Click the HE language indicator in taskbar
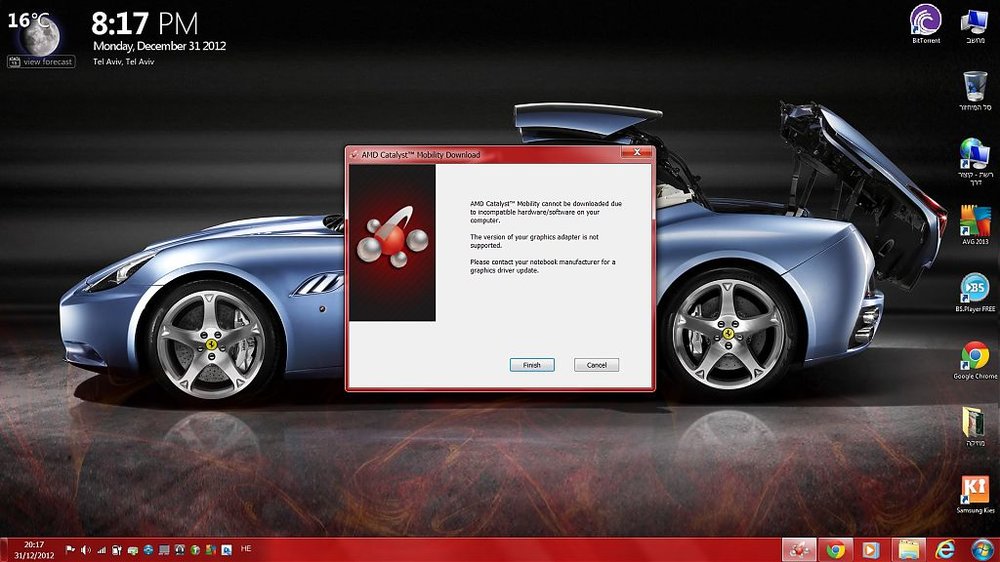 [246, 549]
